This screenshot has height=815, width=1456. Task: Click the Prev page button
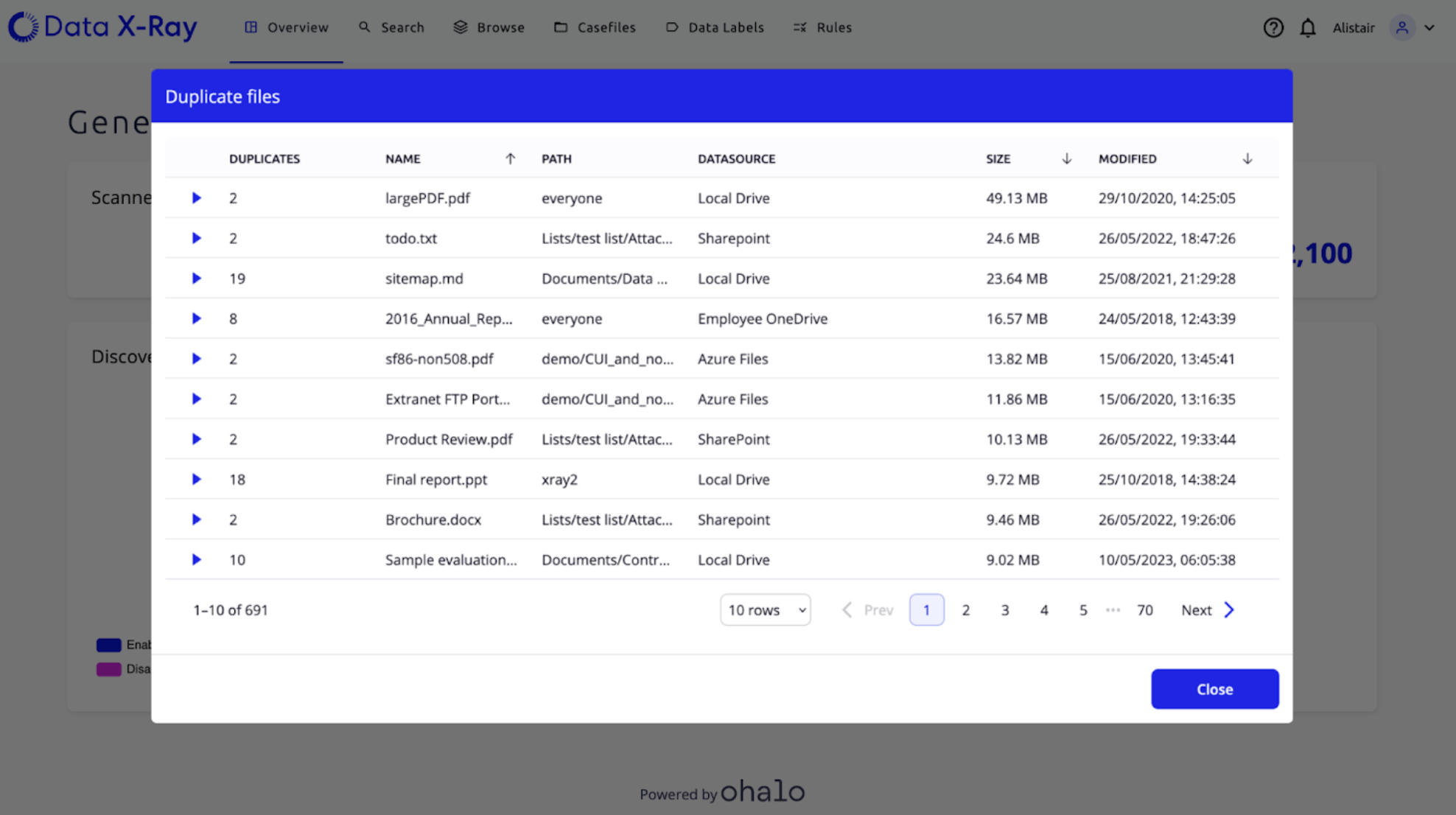[867, 610]
